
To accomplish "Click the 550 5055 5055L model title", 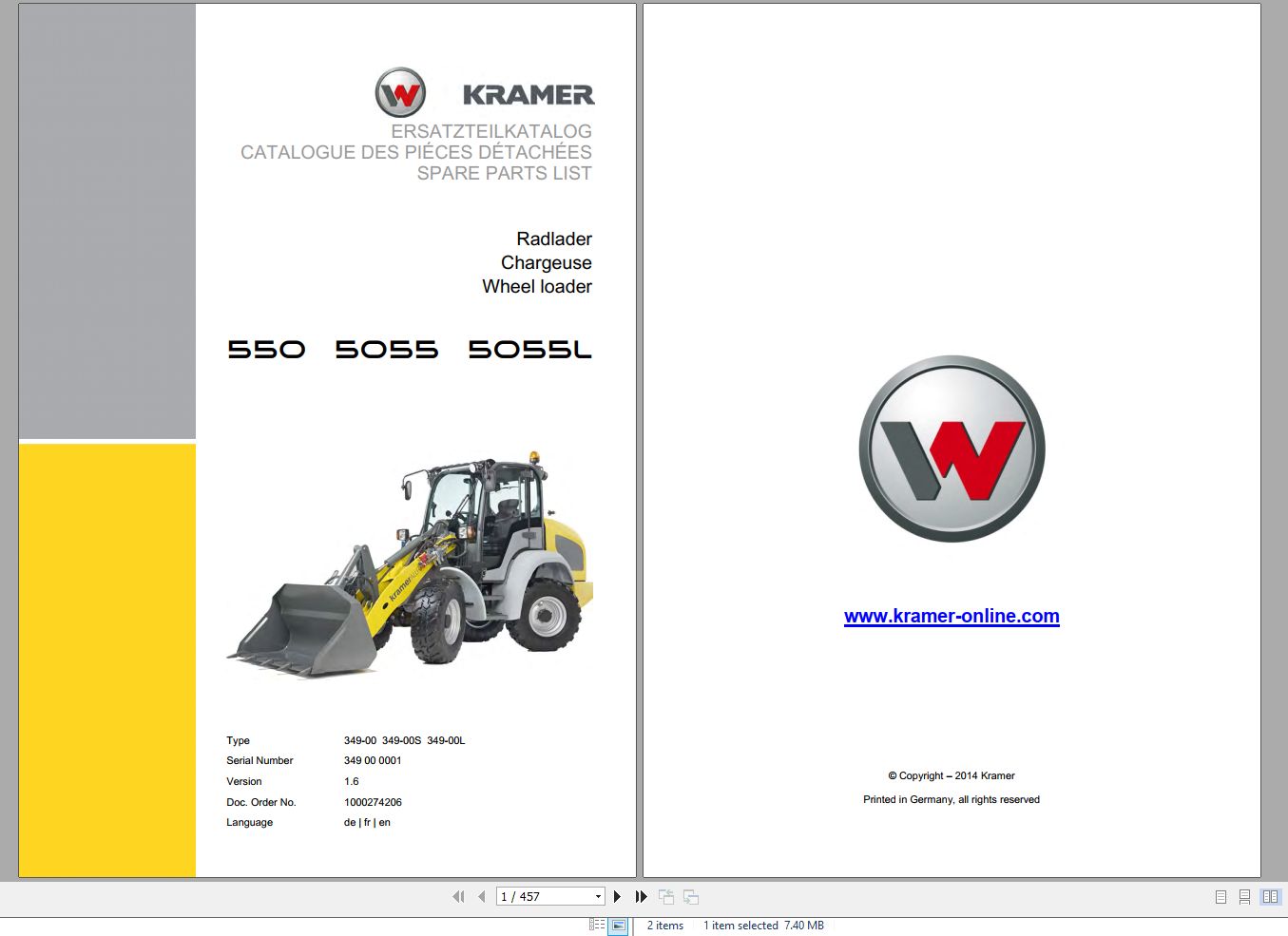I will click(x=410, y=350).
